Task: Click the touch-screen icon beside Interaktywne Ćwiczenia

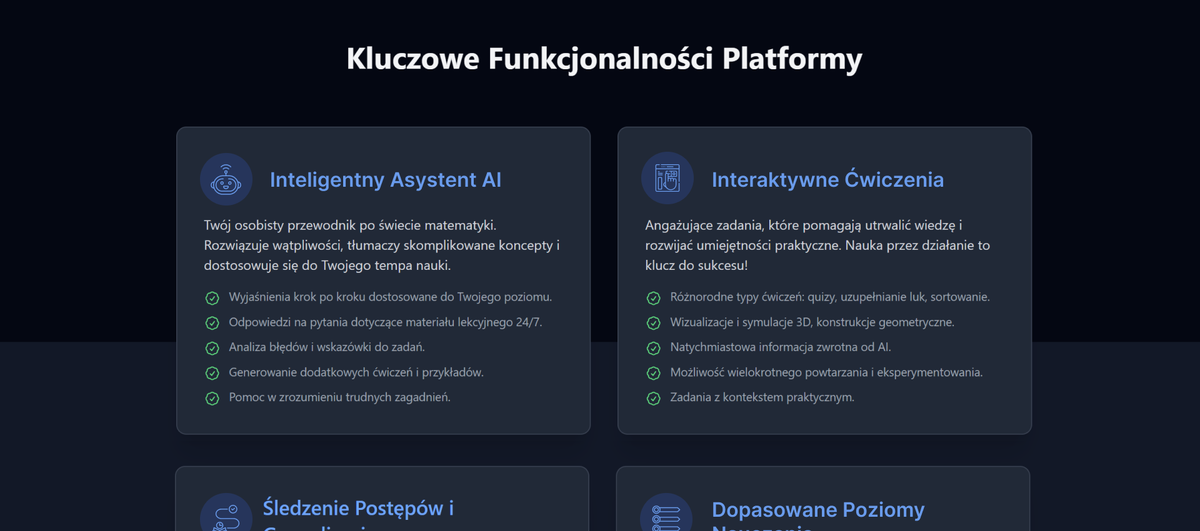Action: point(667,179)
